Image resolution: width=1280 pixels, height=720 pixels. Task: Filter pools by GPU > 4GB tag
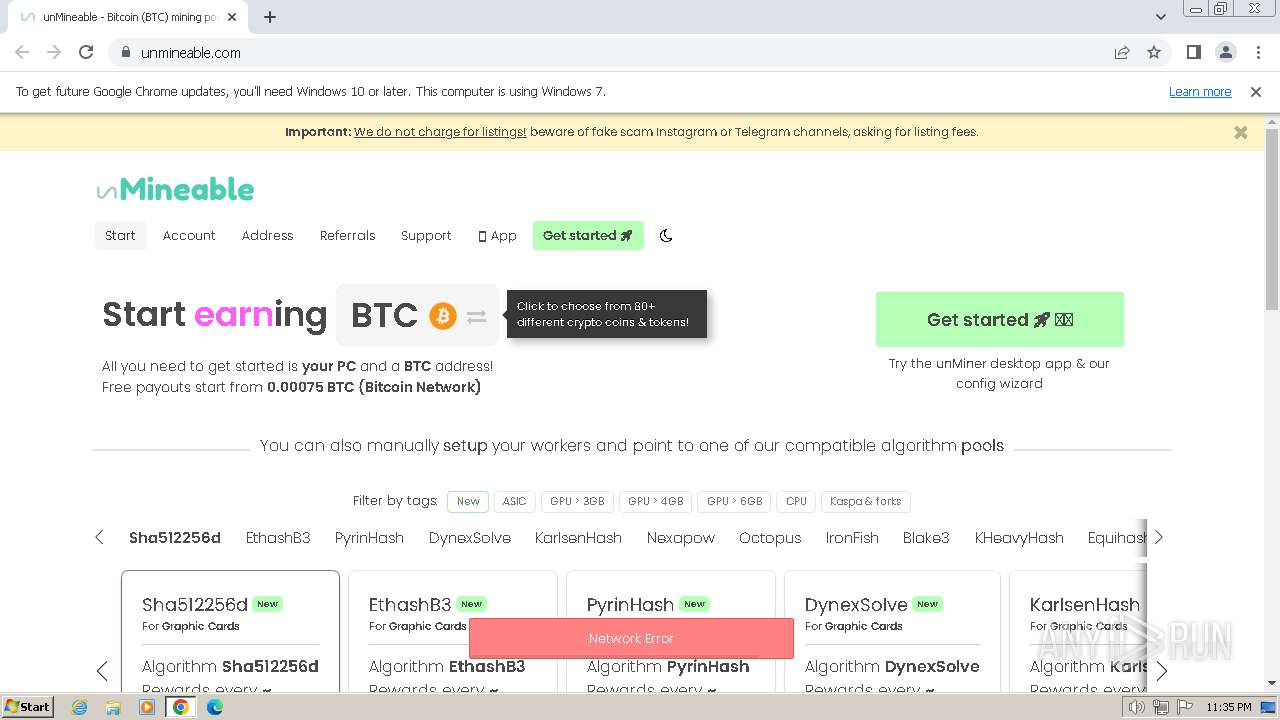pyautogui.click(x=656, y=501)
